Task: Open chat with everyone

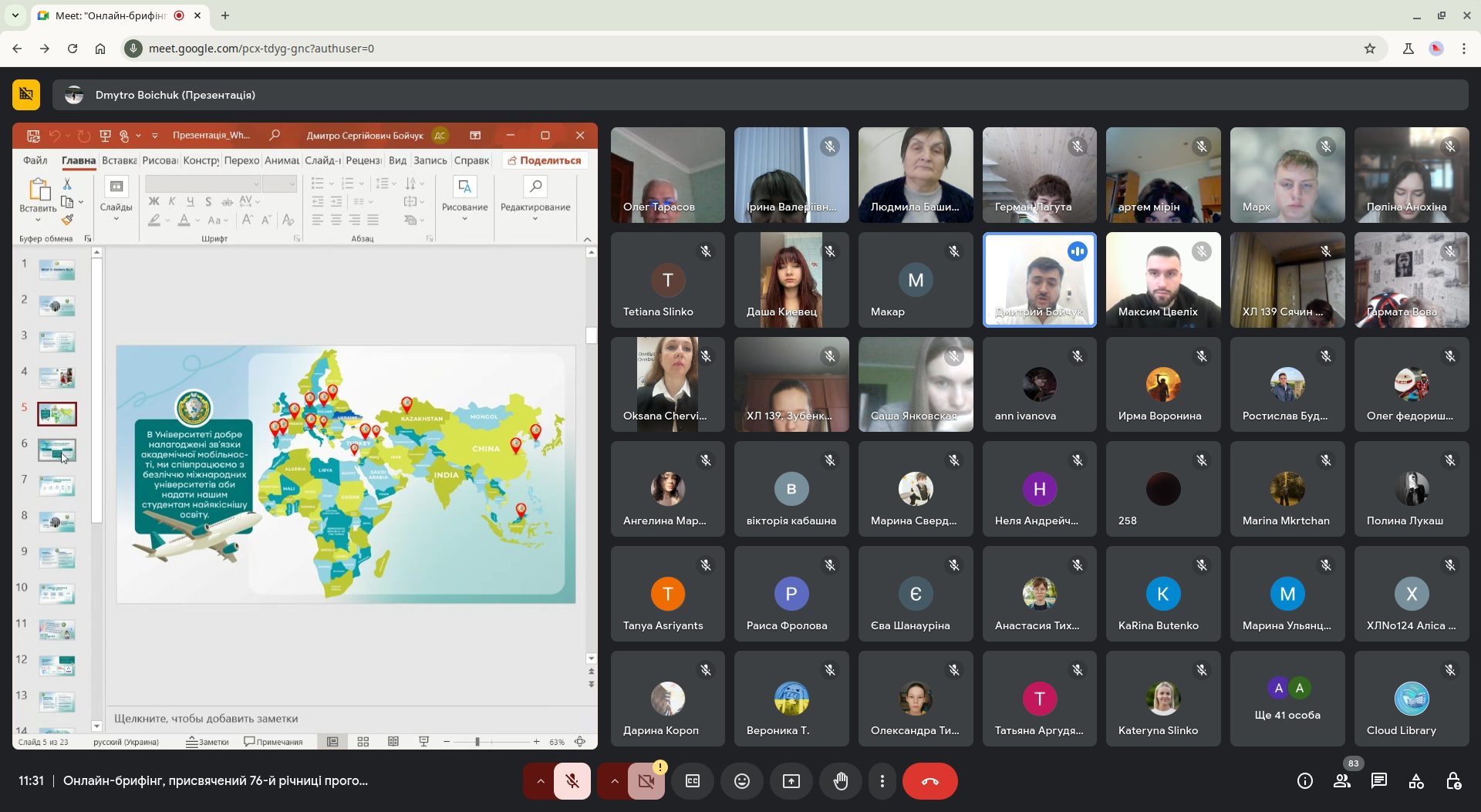Action: pyautogui.click(x=1378, y=781)
